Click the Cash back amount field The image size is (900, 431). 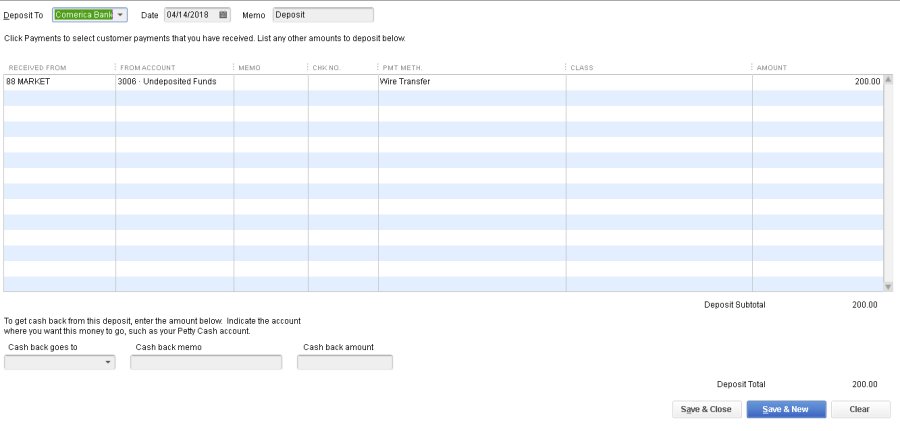(345, 363)
